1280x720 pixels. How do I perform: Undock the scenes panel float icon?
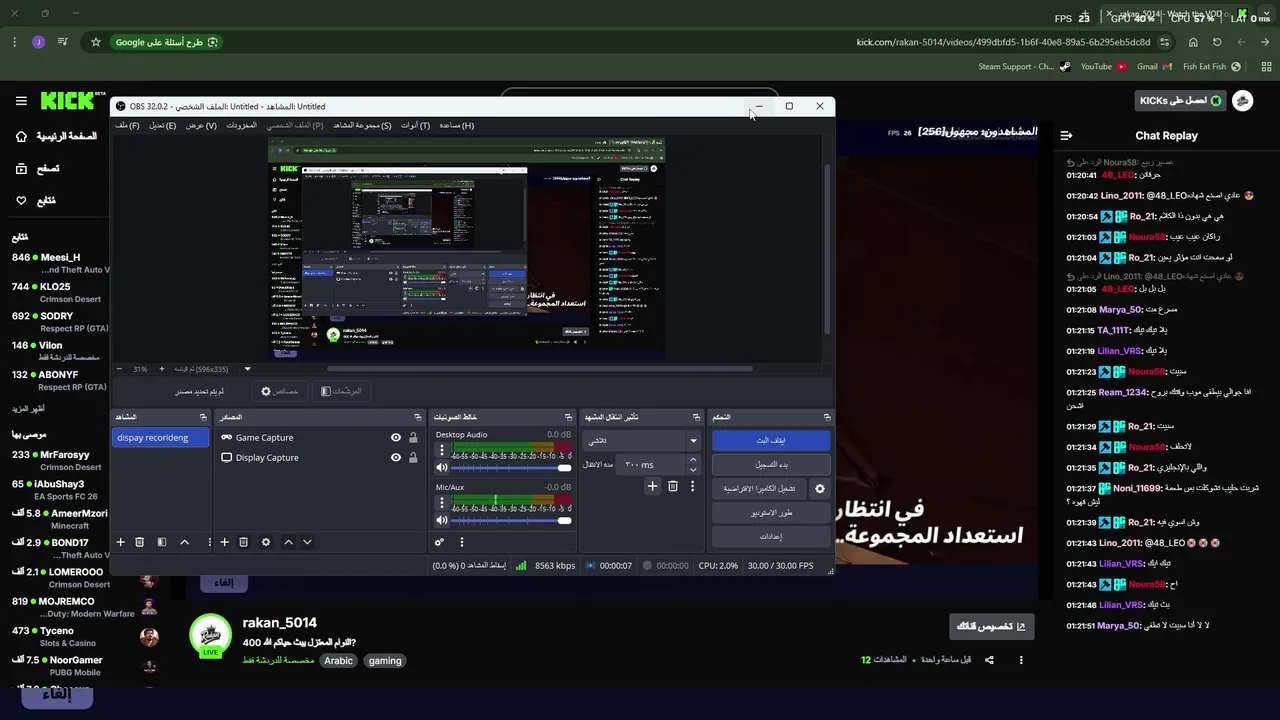(x=203, y=417)
